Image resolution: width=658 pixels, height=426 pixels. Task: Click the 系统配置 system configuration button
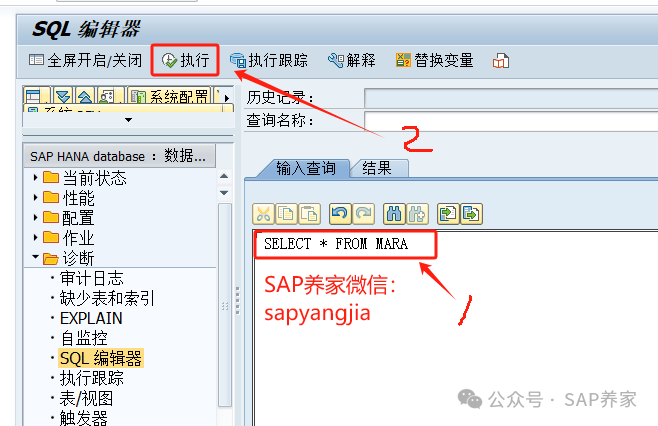[169, 96]
